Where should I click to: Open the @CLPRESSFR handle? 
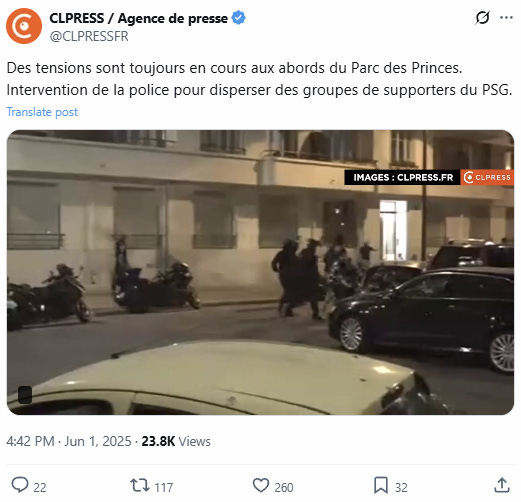pos(89,36)
